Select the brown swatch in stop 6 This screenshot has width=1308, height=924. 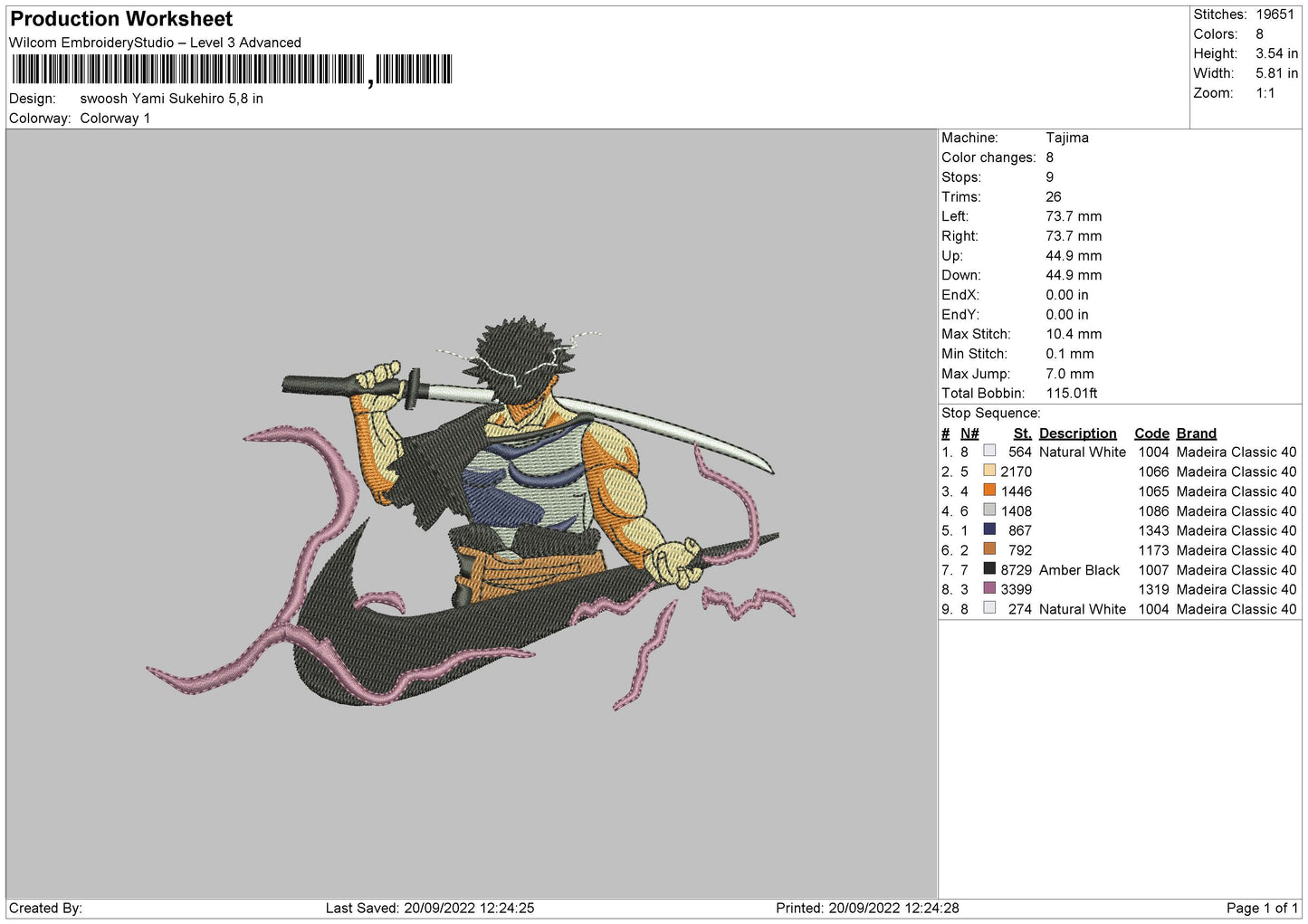(989, 550)
